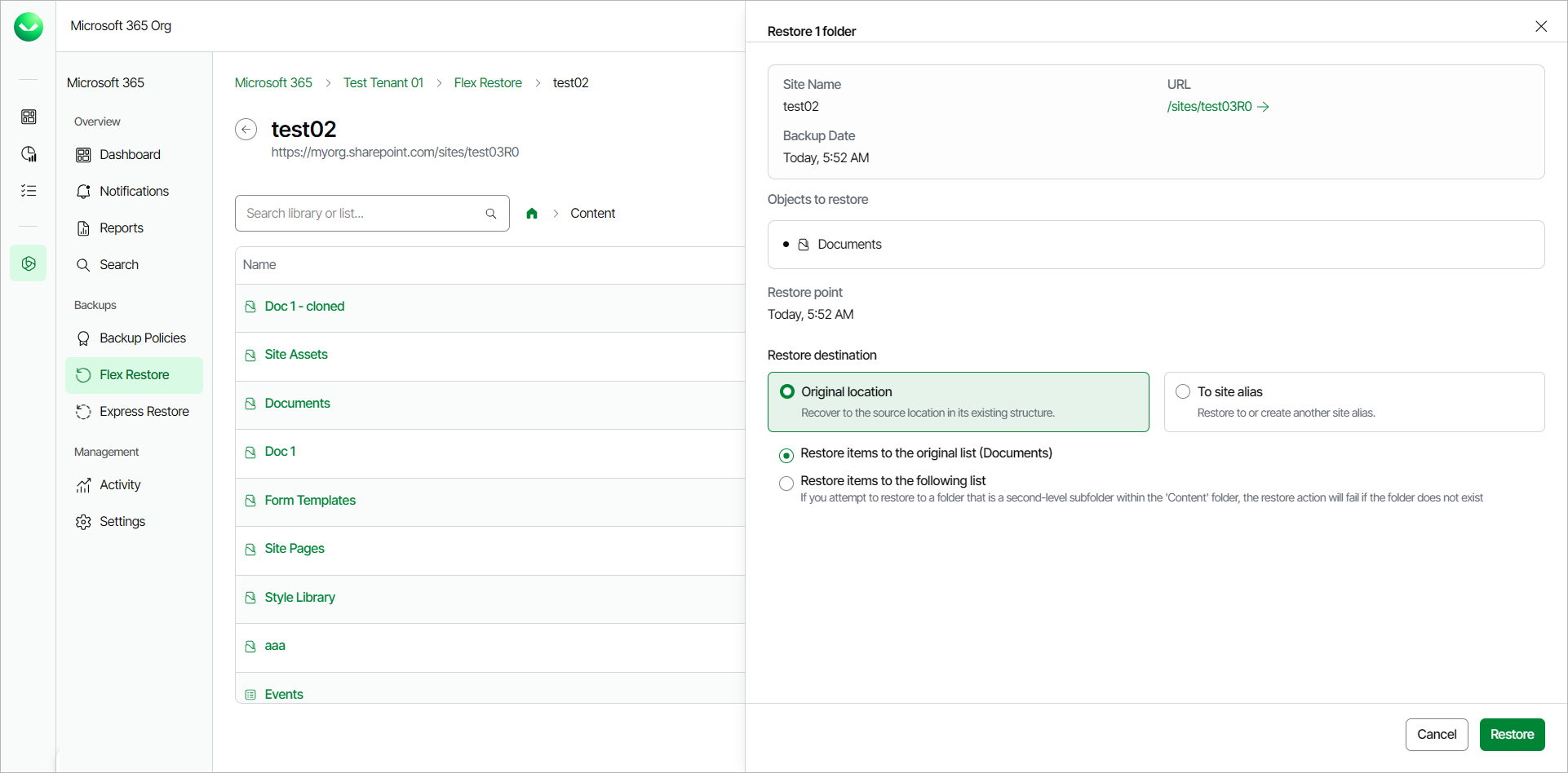Click the library icon beside Doc 1 - cloned
This screenshot has height=773, width=1568.
click(250, 307)
